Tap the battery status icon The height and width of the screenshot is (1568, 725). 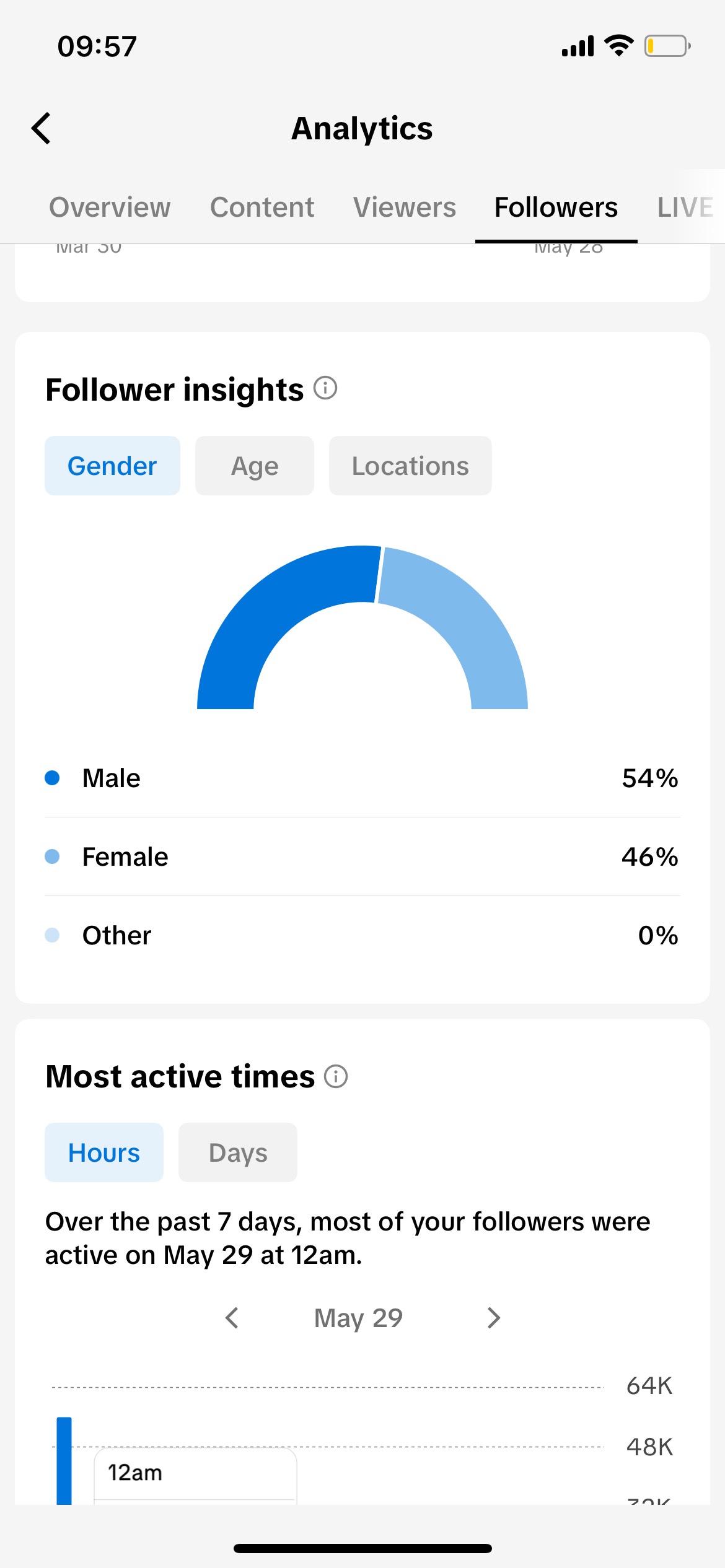(x=667, y=46)
